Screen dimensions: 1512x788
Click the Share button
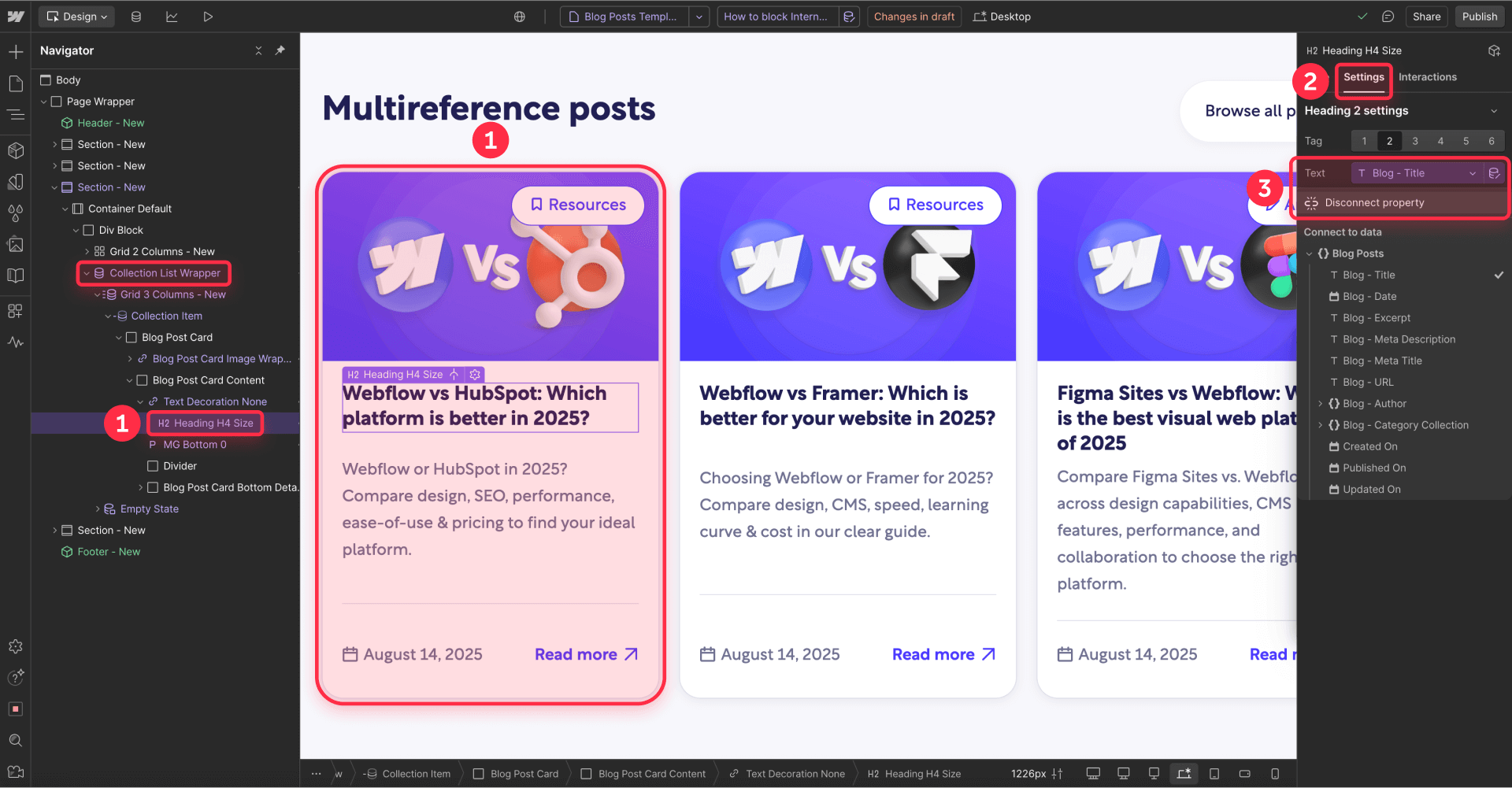coord(1426,17)
